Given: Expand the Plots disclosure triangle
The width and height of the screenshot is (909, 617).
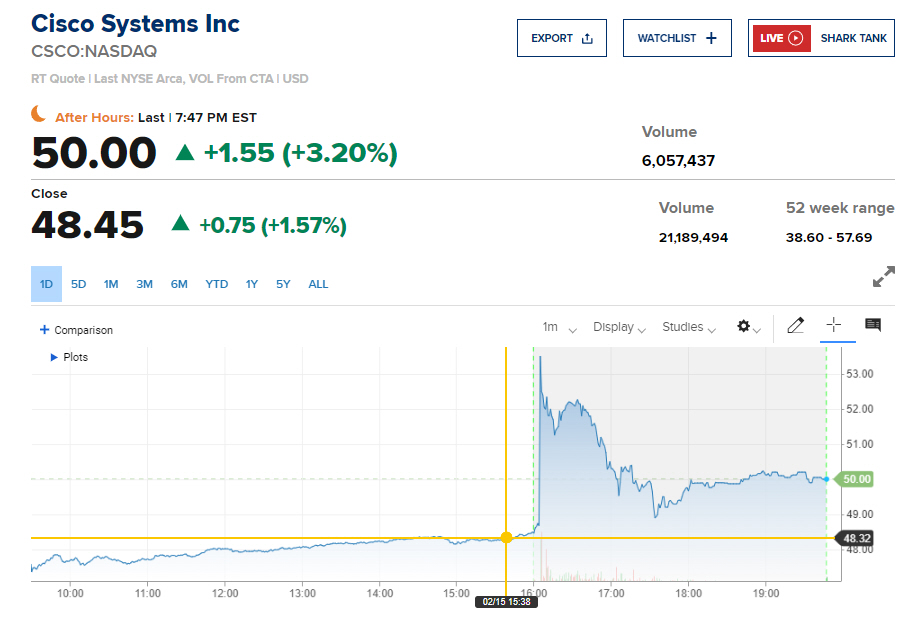Looking at the screenshot, I should (54, 357).
